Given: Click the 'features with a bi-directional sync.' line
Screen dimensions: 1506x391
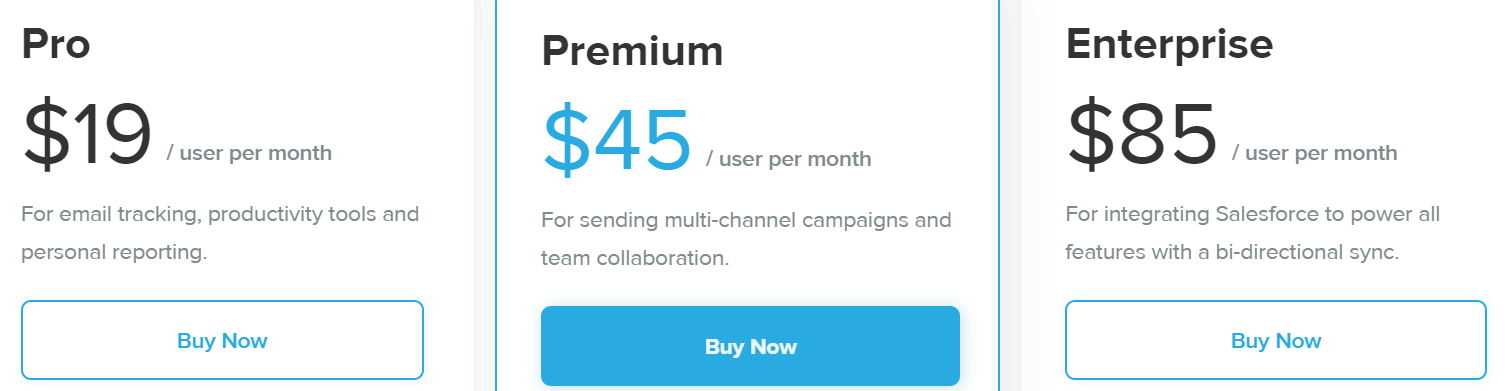Looking at the screenshot, I should (1232, 252).
